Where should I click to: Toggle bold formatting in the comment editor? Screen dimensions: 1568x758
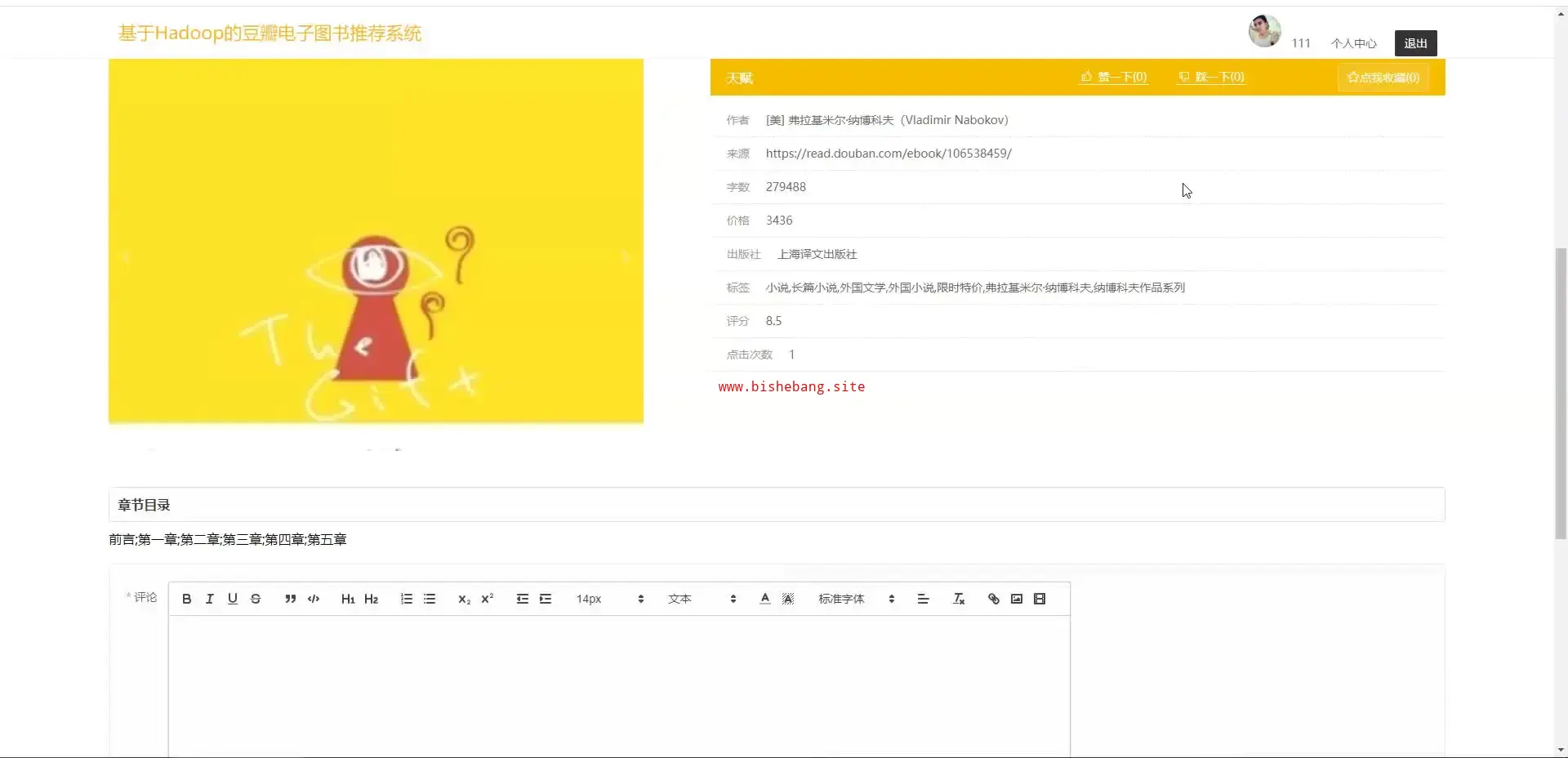click(187, 599)
